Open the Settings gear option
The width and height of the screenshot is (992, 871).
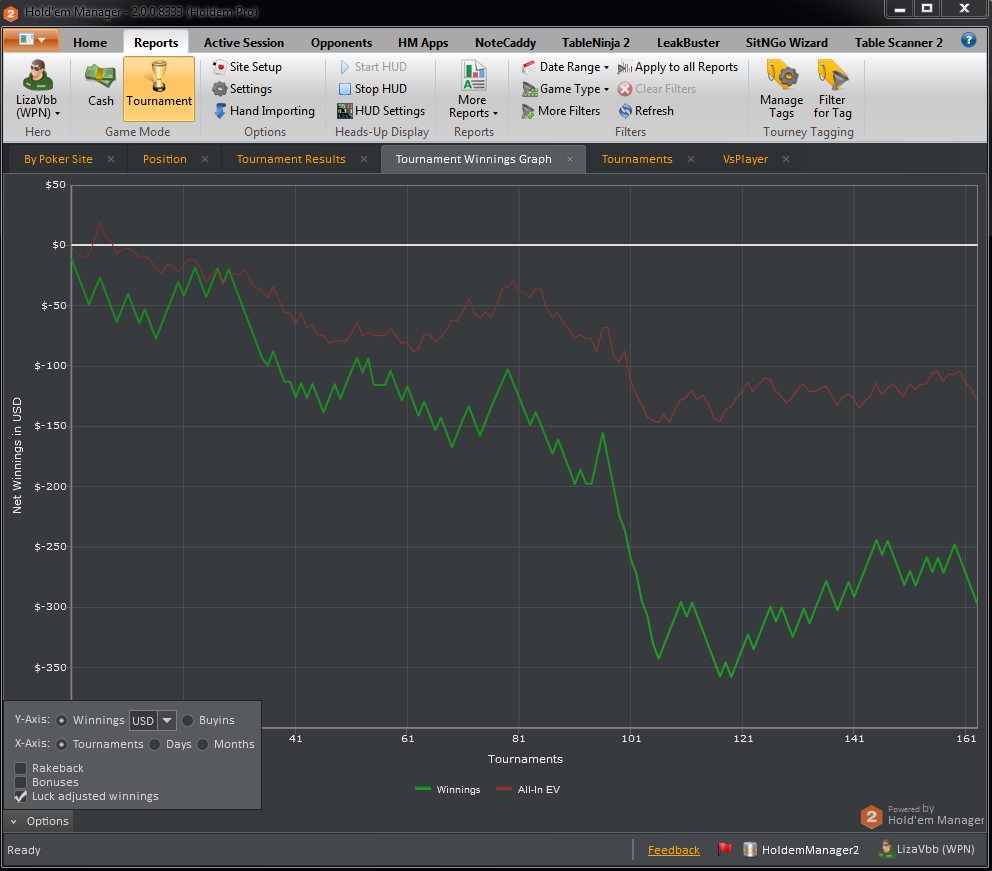coord(242,89)
